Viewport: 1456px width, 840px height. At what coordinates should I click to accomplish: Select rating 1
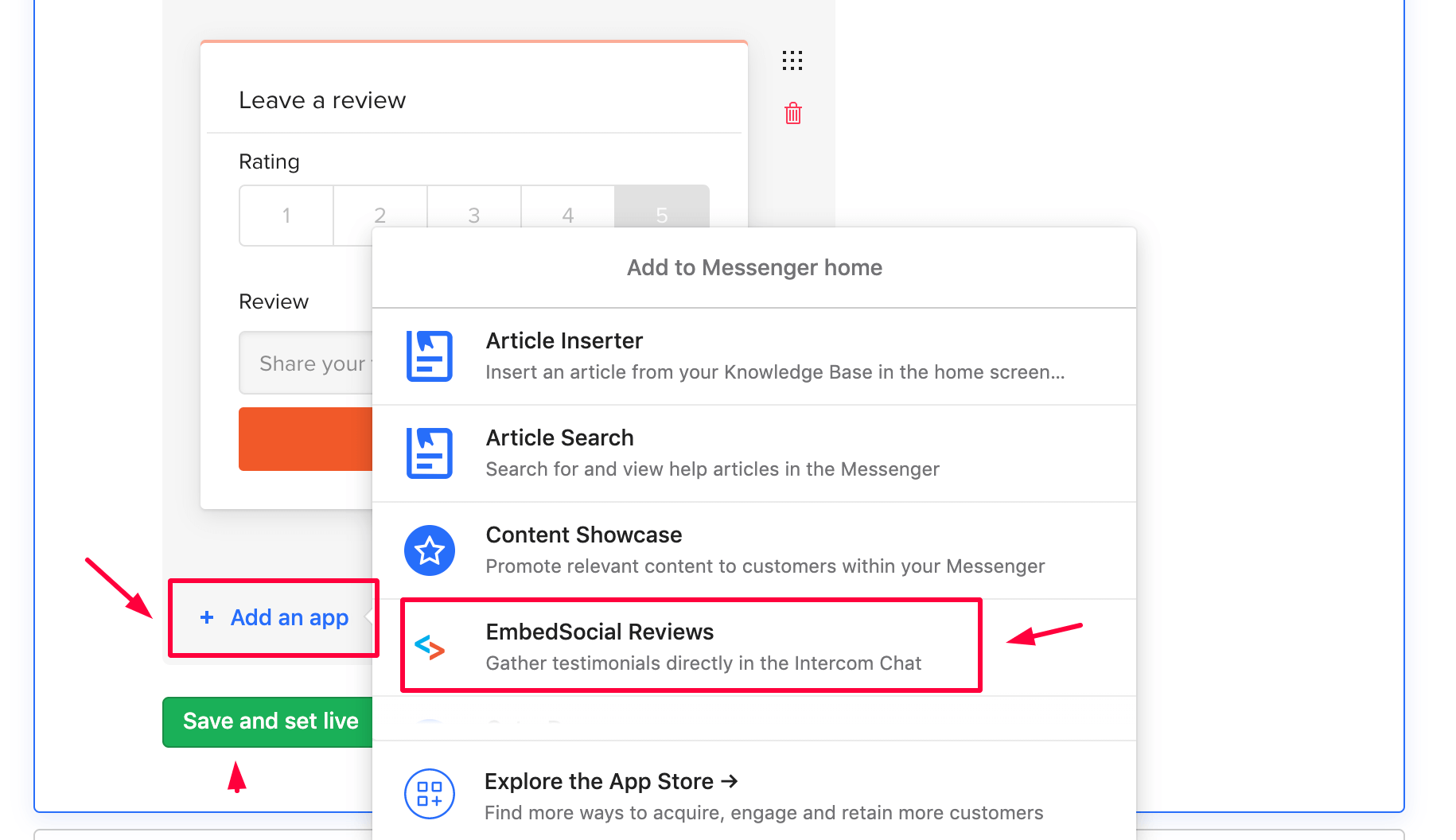click(286, 216)
